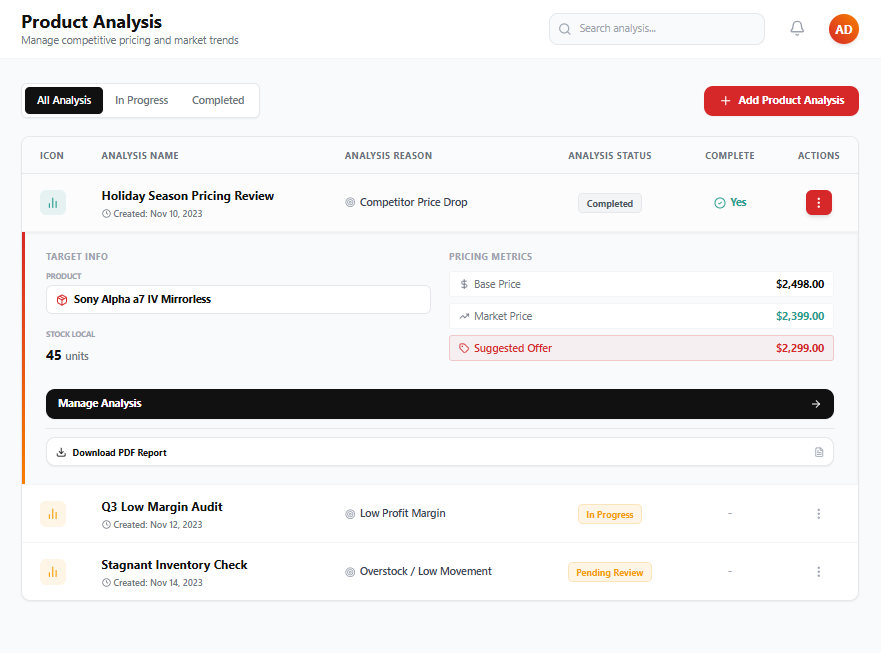Viewport: 881px width, 653px height.
Task: Click the Product Analysis page title
Action: click(x=92, y=22)
